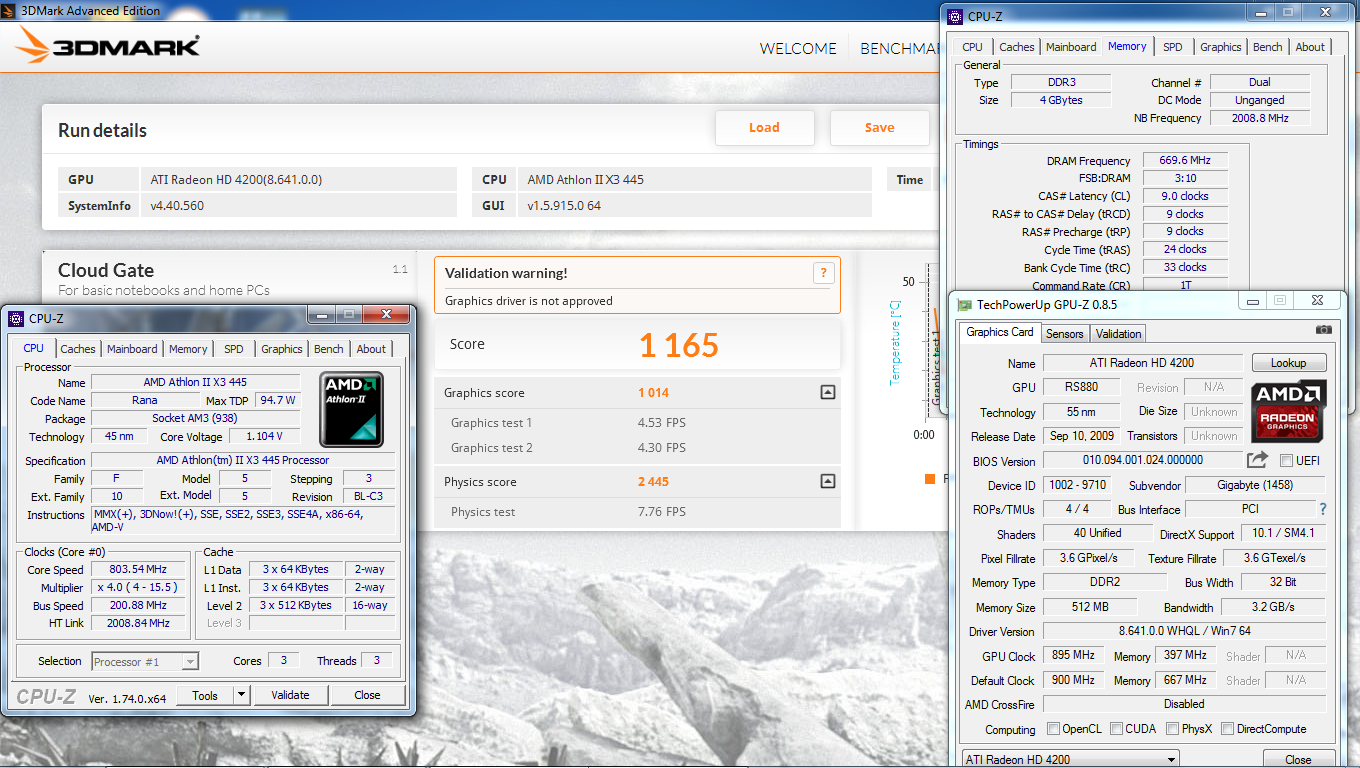Click the AMD Athlon II processor logo

[351, 409]
